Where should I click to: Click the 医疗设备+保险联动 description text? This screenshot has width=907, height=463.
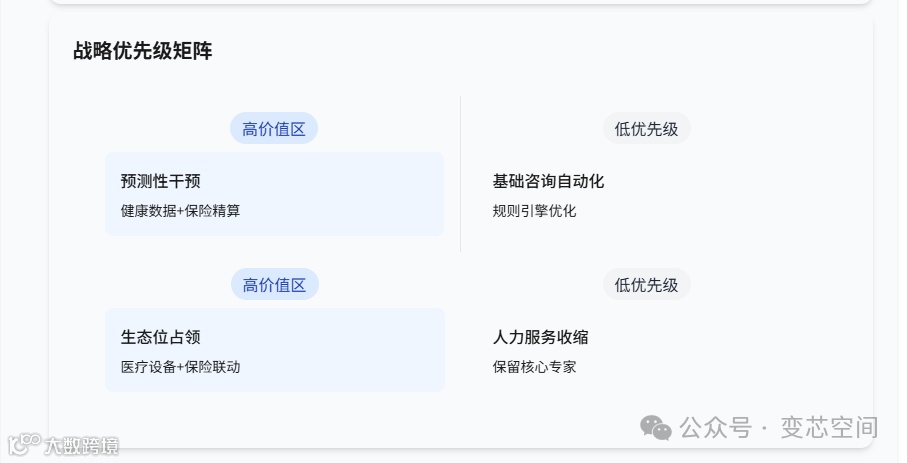(x=180, y=367)
